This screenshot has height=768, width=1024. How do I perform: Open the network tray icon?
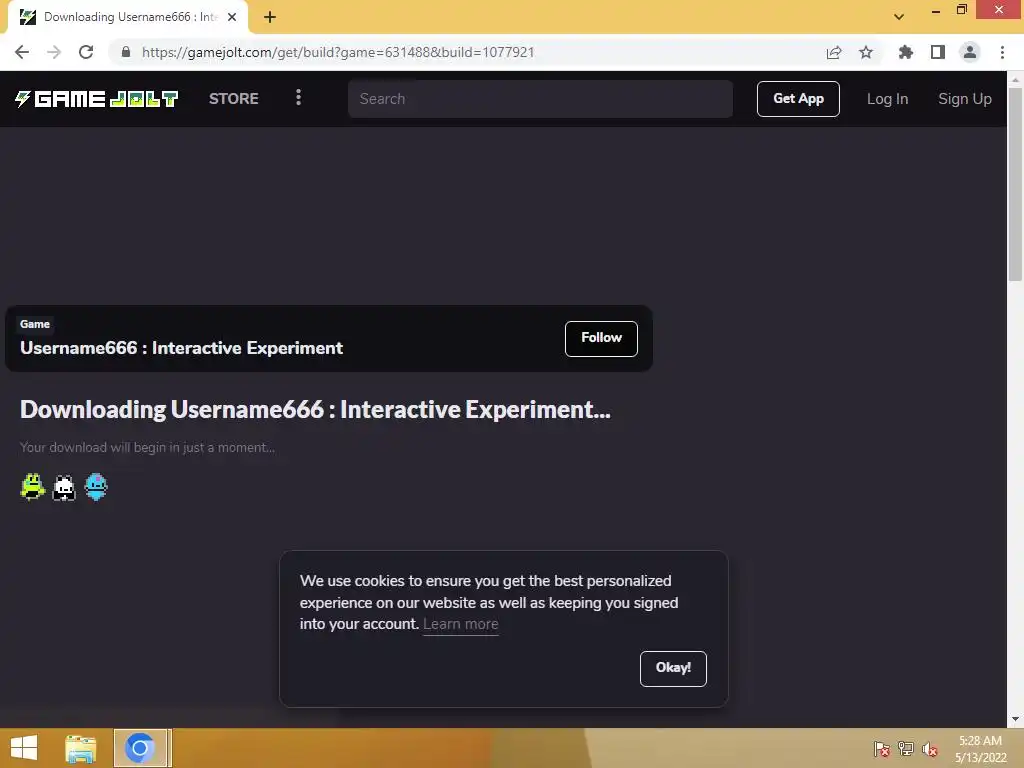point(906,749)
